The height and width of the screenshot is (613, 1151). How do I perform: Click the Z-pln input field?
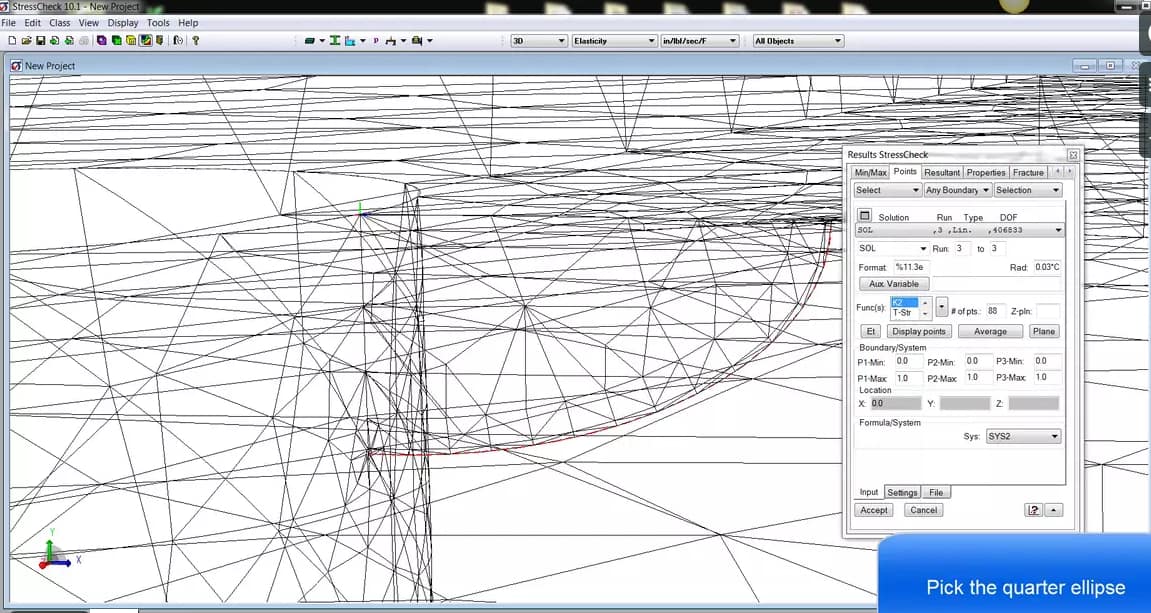tap(1046, 311)
